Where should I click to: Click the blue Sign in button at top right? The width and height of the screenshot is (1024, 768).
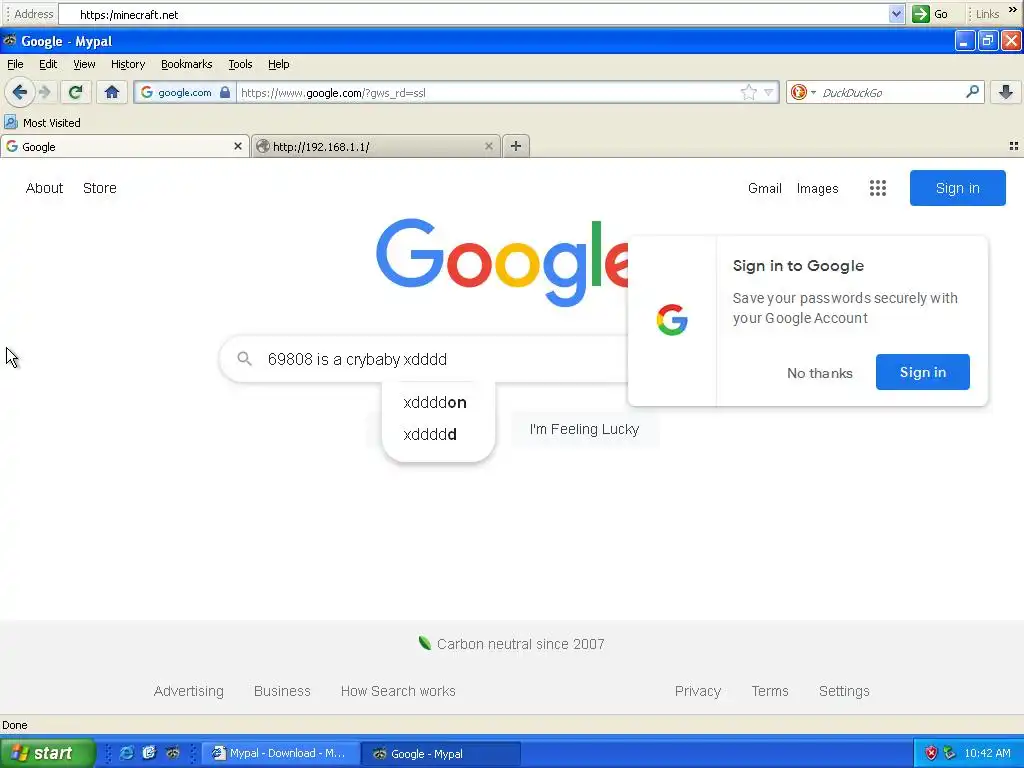(957, 188)
